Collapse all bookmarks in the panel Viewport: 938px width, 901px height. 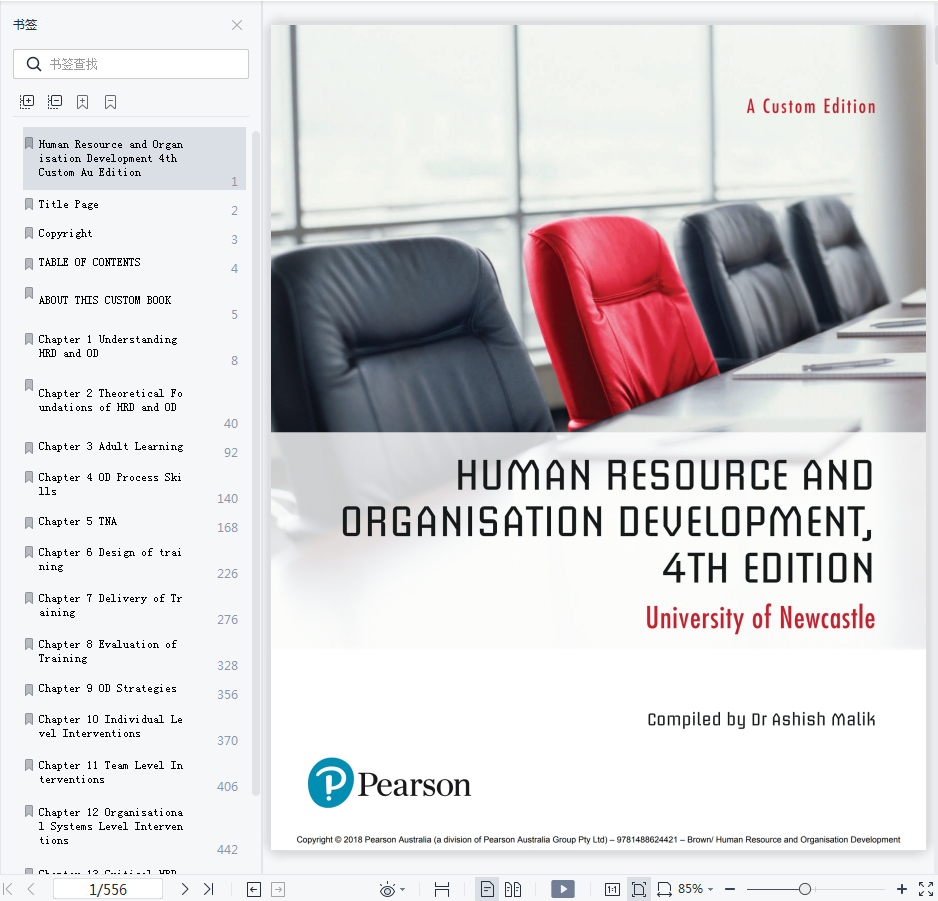coord(54,102)
